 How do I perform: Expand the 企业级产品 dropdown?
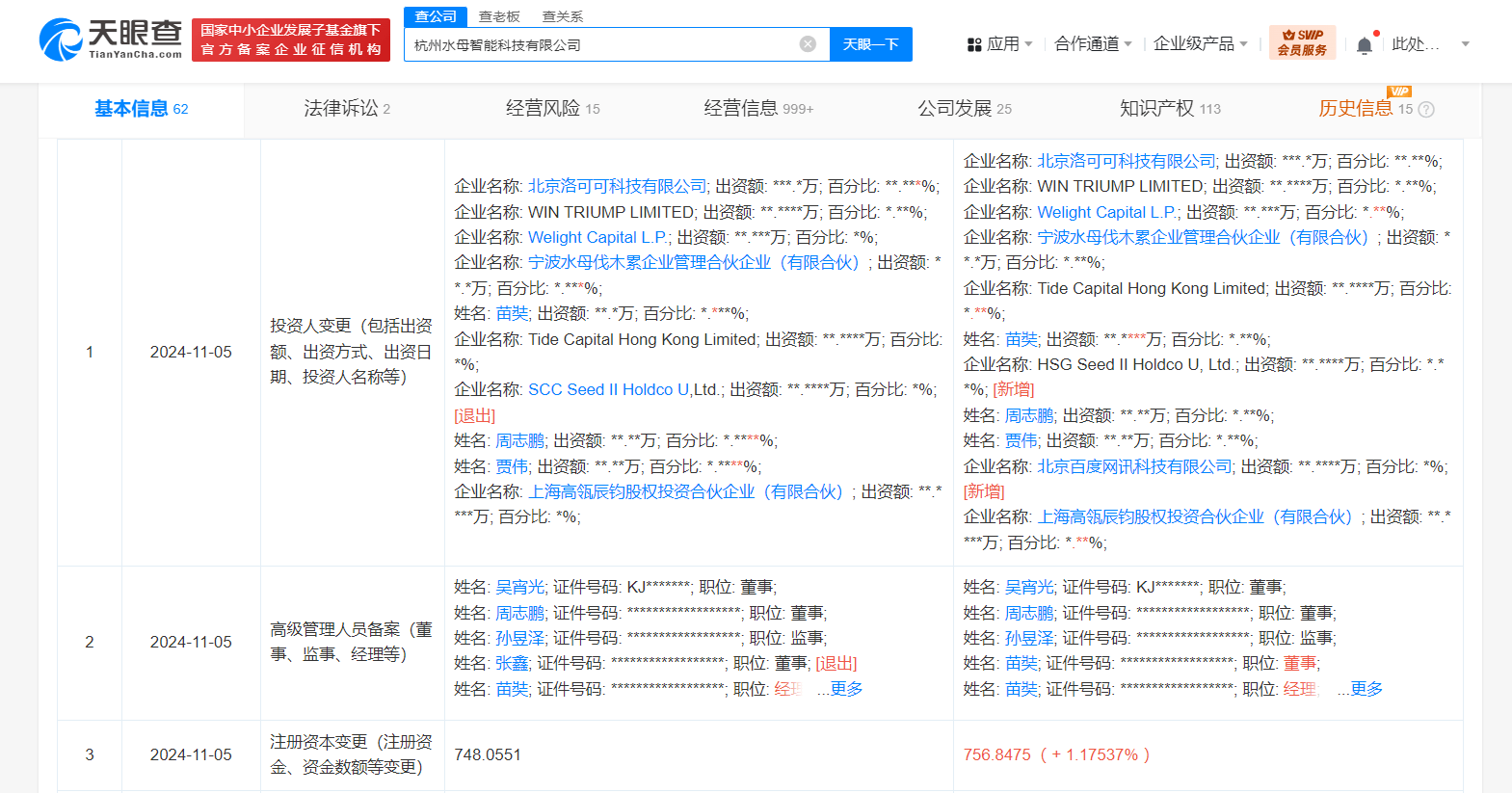(1200, 44)
